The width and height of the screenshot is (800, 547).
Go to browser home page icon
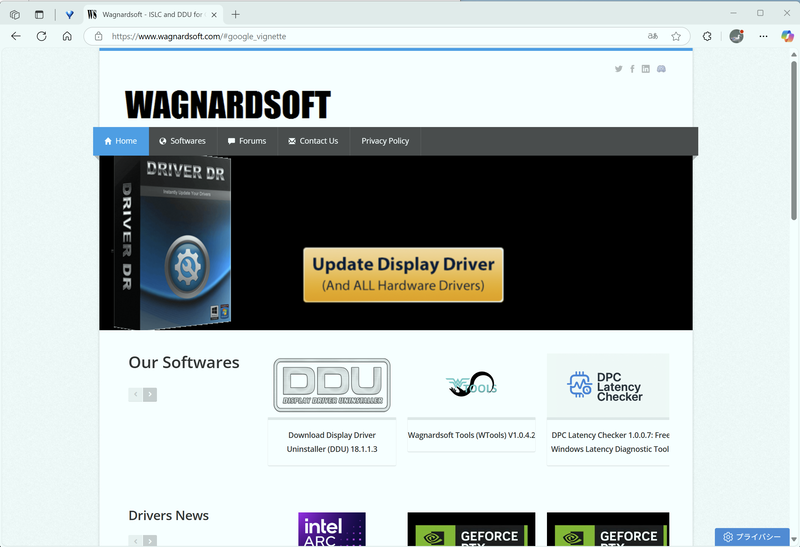coord(67,36)
